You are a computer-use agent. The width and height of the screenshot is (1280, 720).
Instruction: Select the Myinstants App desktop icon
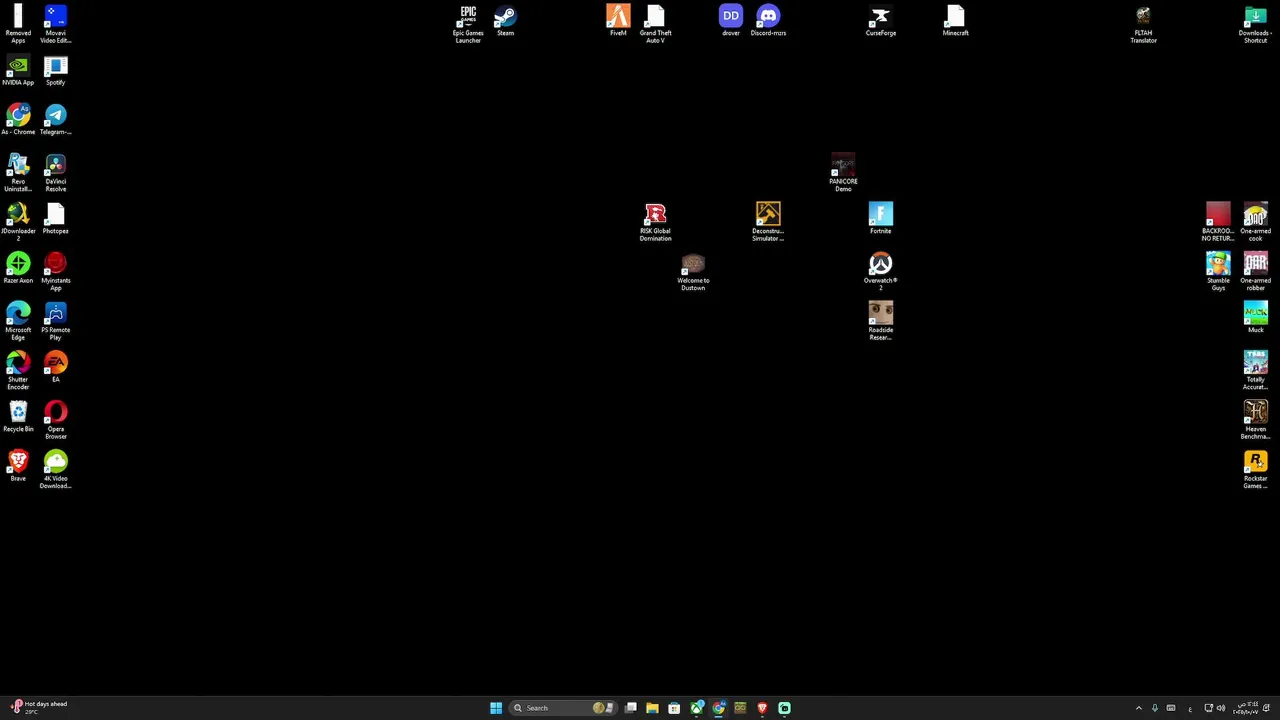click(55, 271)
